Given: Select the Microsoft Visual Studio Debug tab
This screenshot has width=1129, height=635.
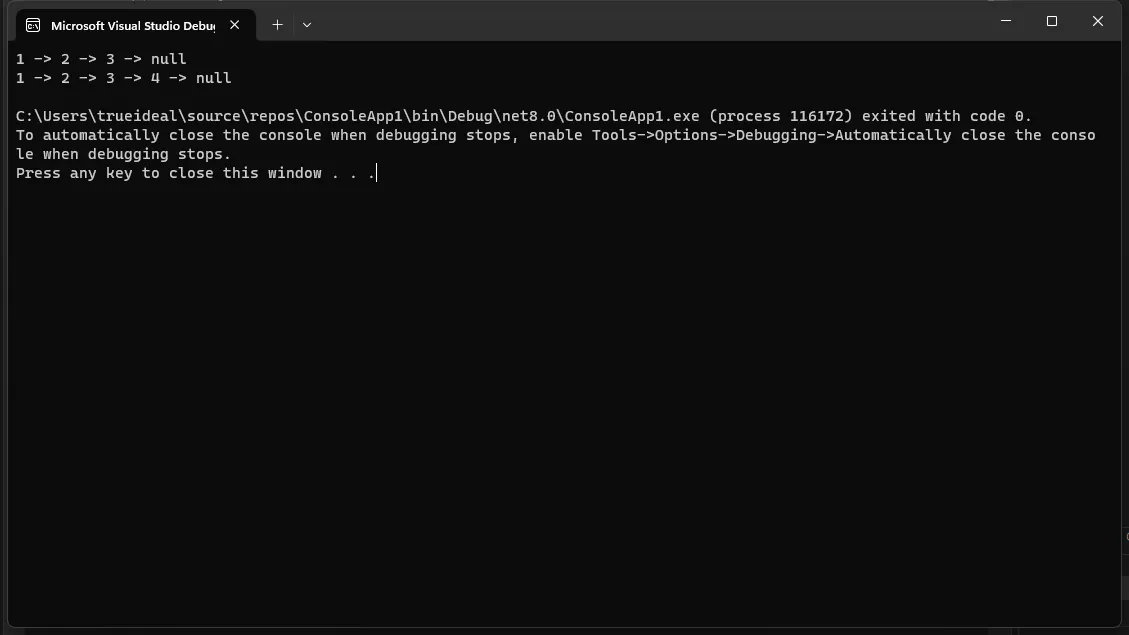Looking at the screenshot, I should 132,25.
